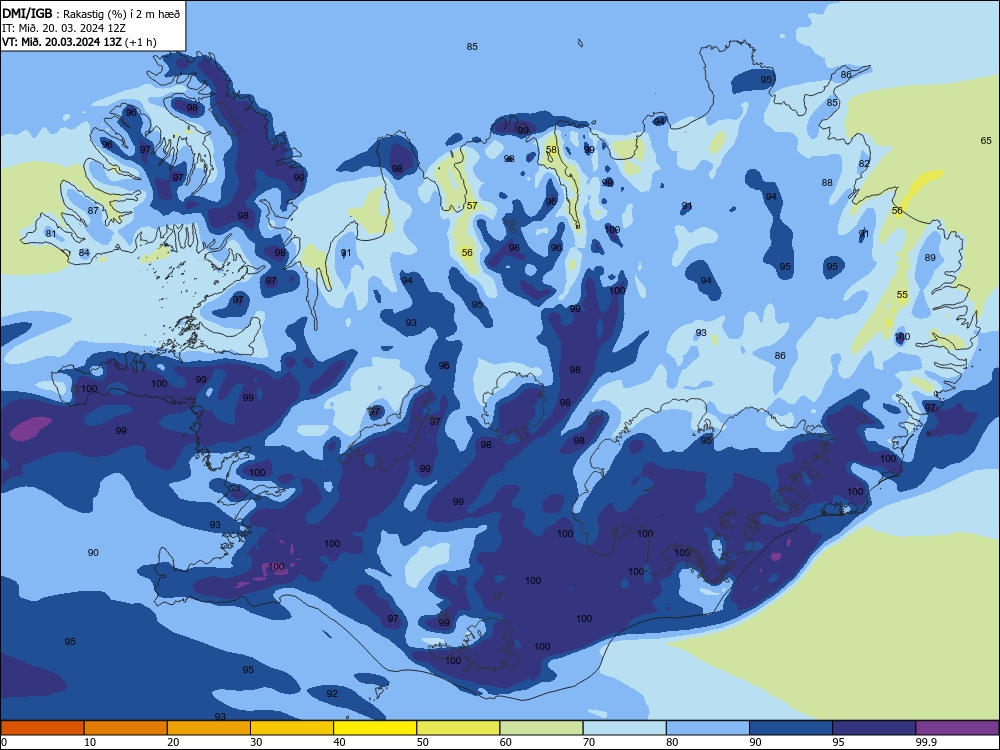The image size is (1000, 750).
Task: Click the '10' legend scale label
Action: pyautogui.click(x=90, y=742)
